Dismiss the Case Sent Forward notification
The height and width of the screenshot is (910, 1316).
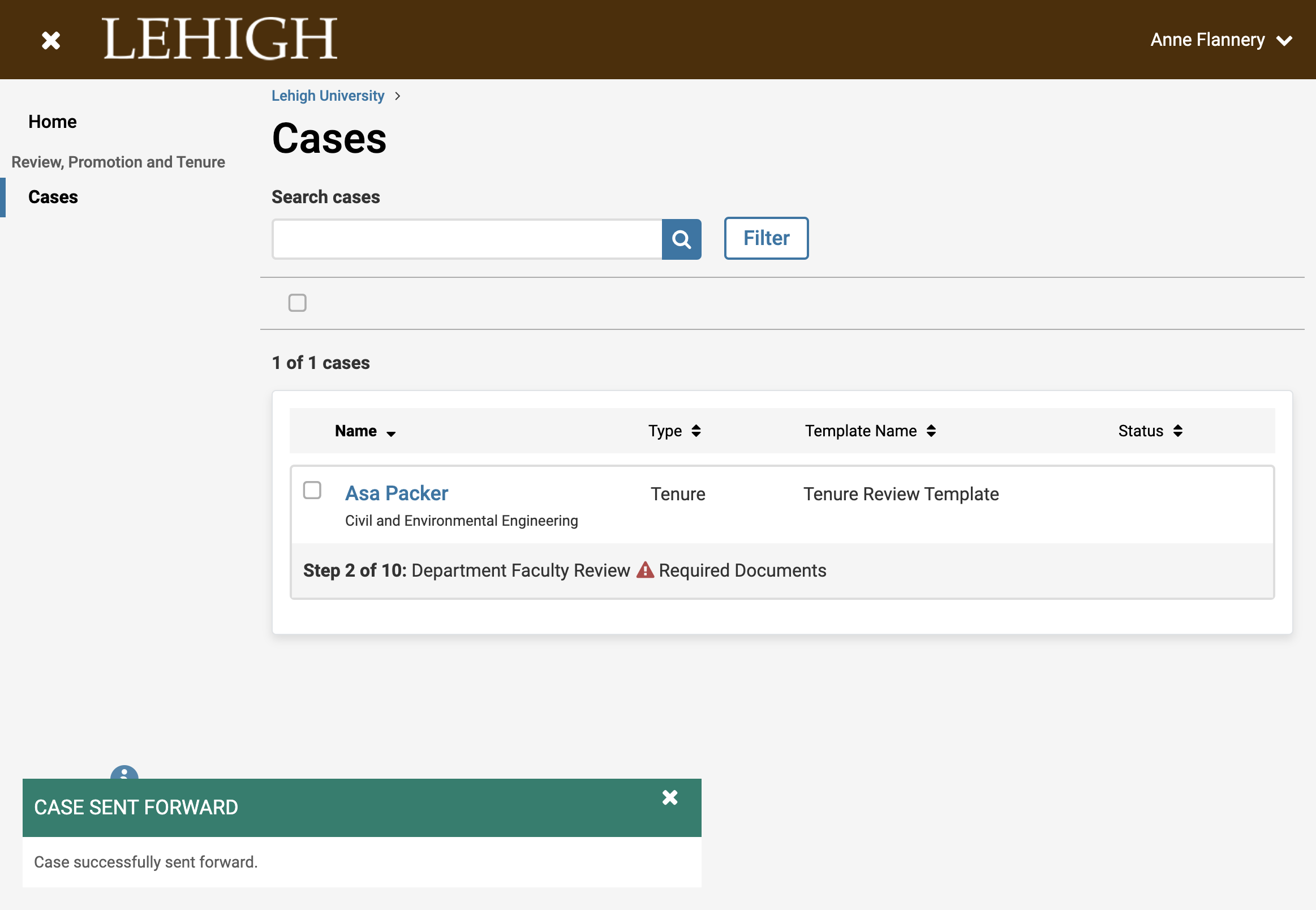(670, 797)
